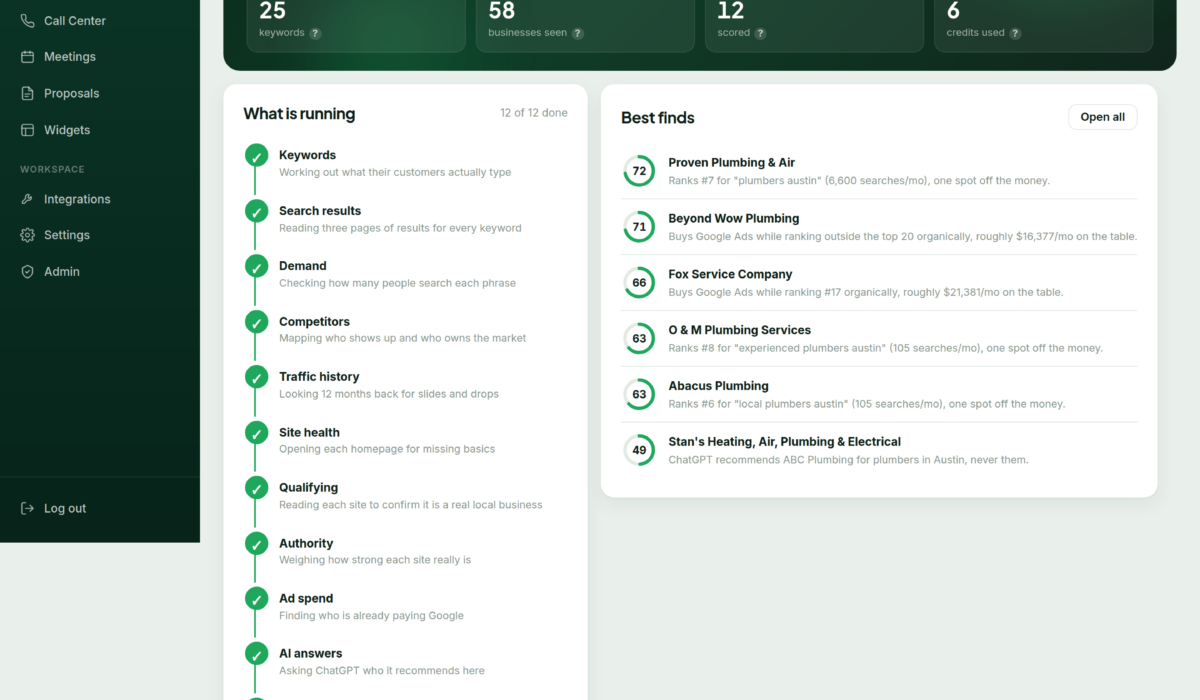
Task: Click the green checkmark for Competitors
Action: tap(256, 323)
